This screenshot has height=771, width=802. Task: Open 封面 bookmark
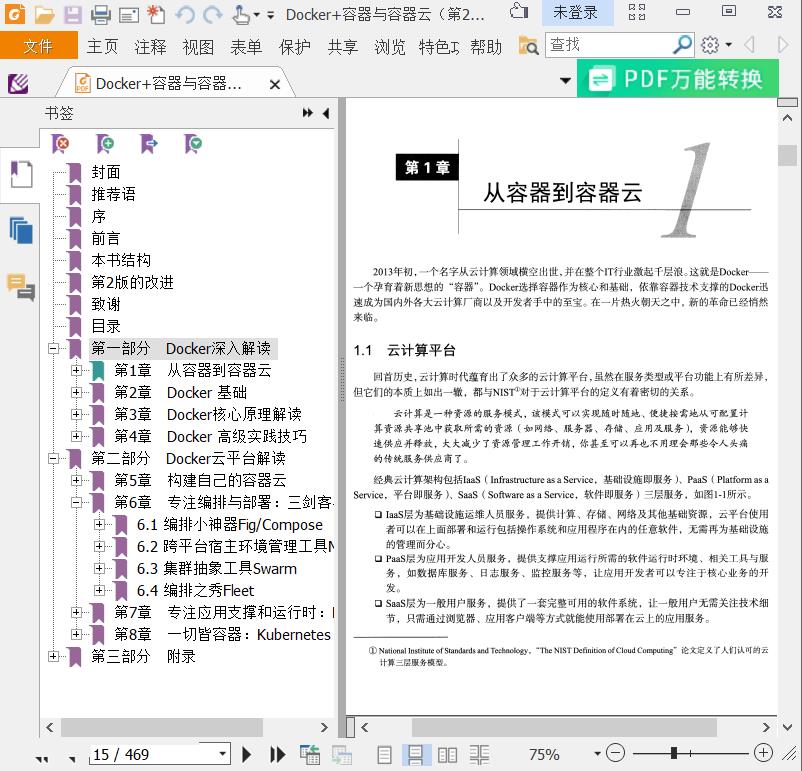(105, 172)
